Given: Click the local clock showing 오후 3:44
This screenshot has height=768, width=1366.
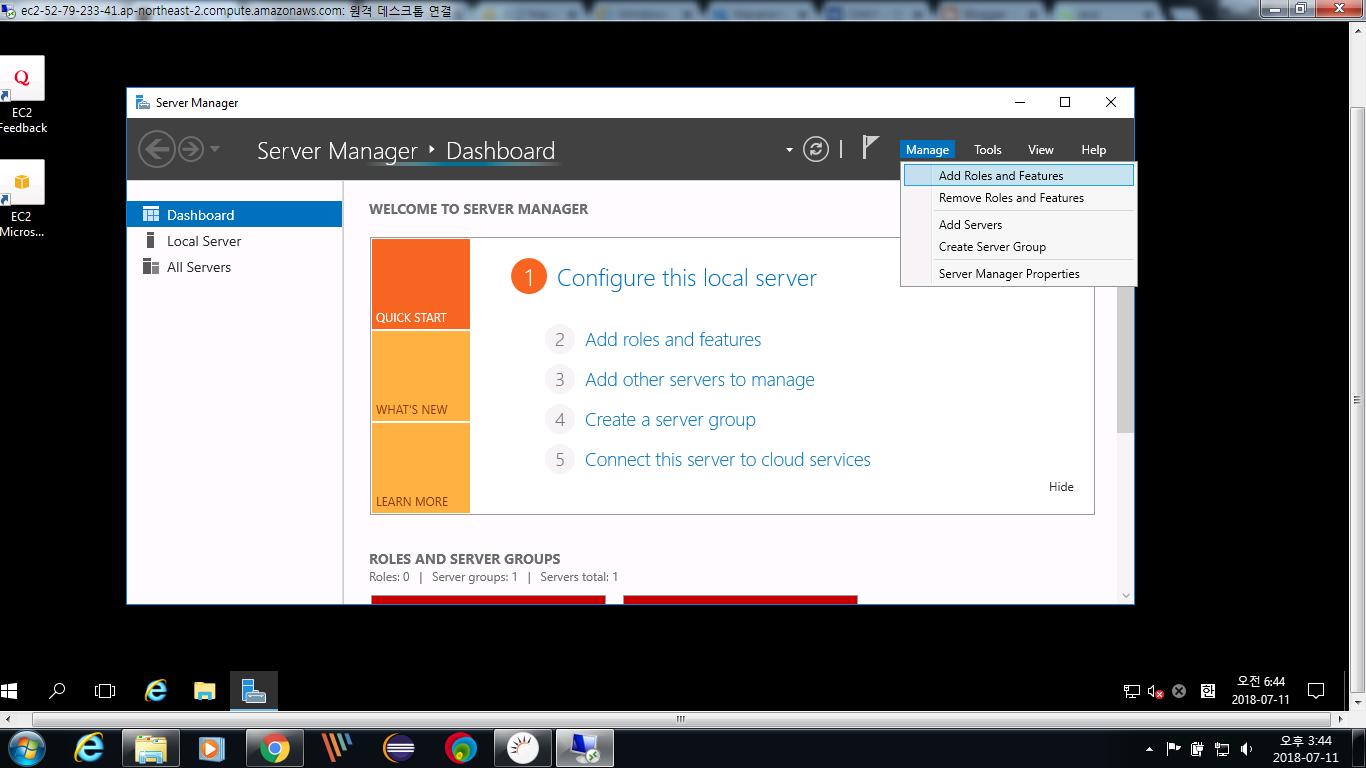Looking at the screenshot, I should (x=1306, y=749).
